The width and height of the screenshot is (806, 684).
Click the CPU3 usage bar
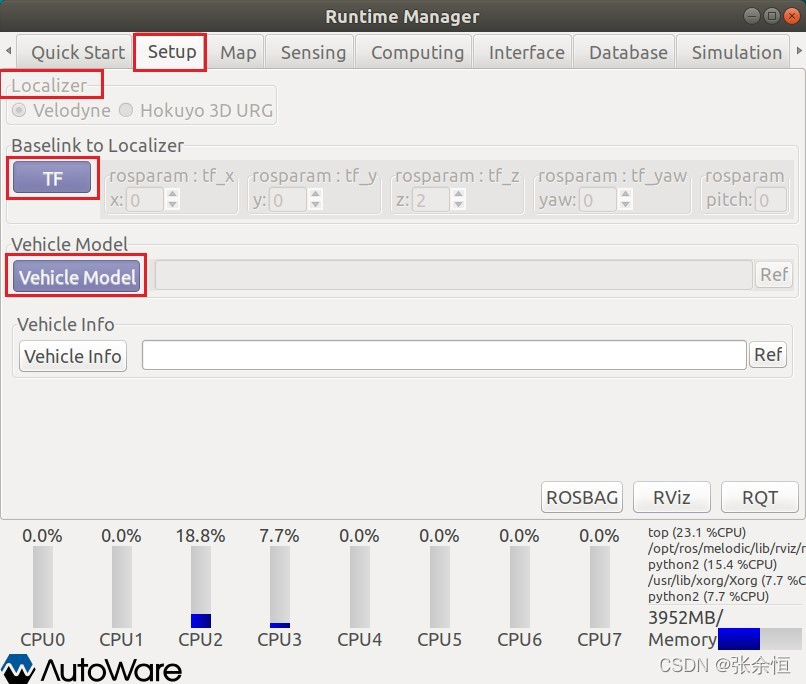tap(280, 586)
